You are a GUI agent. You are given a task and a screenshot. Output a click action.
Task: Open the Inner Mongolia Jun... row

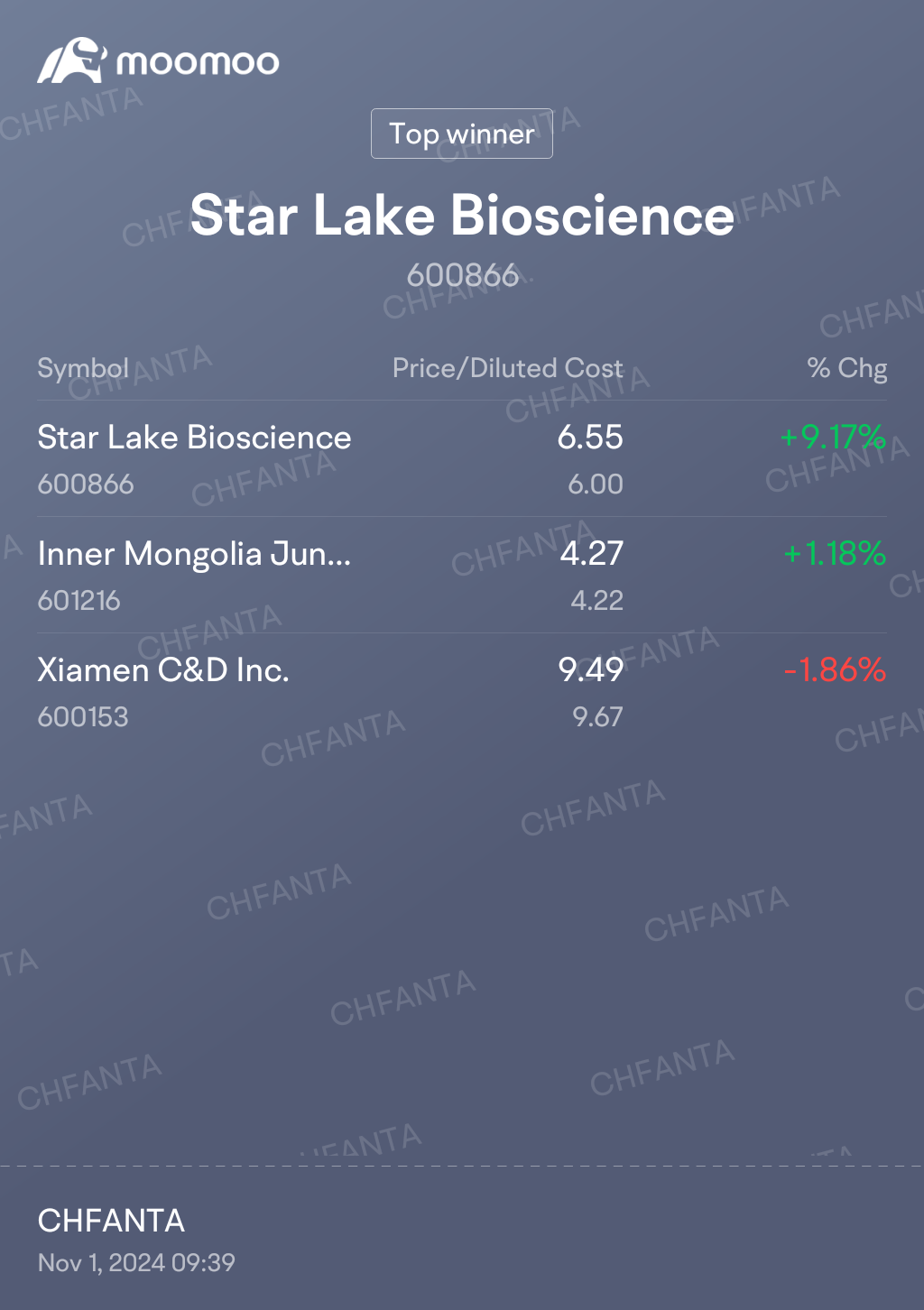462,575
